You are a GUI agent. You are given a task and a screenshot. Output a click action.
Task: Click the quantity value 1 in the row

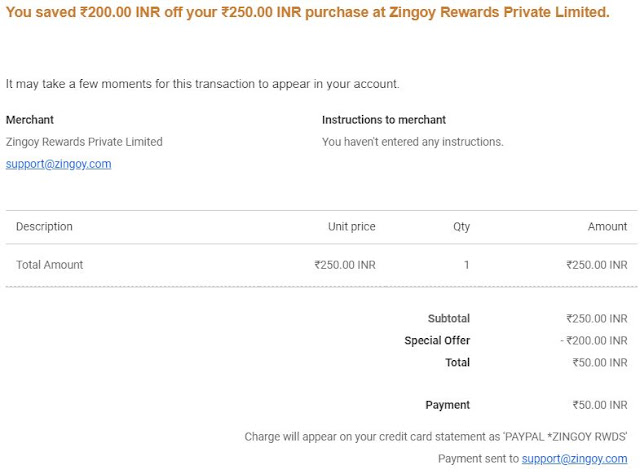pyautogui.click(x=467, y=265)
